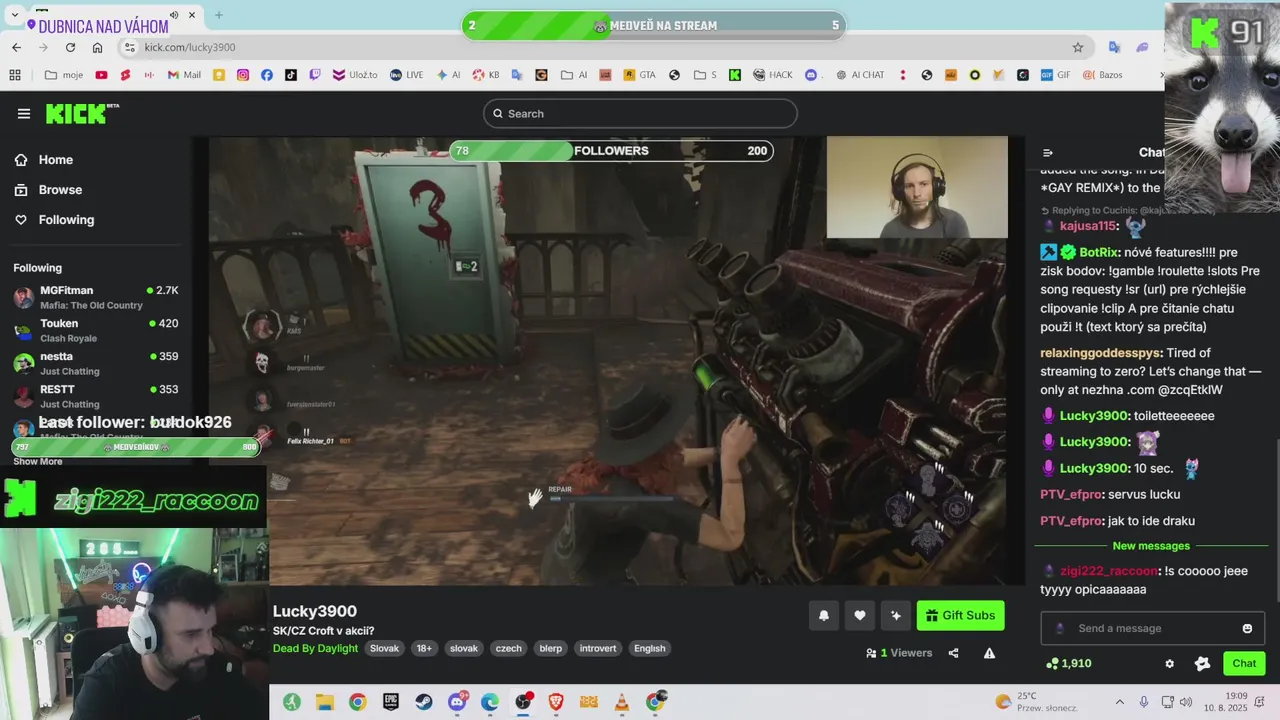The height and width of the screenshot is (720, 1280).
Task: Go back in browser history
Action: 16,47
